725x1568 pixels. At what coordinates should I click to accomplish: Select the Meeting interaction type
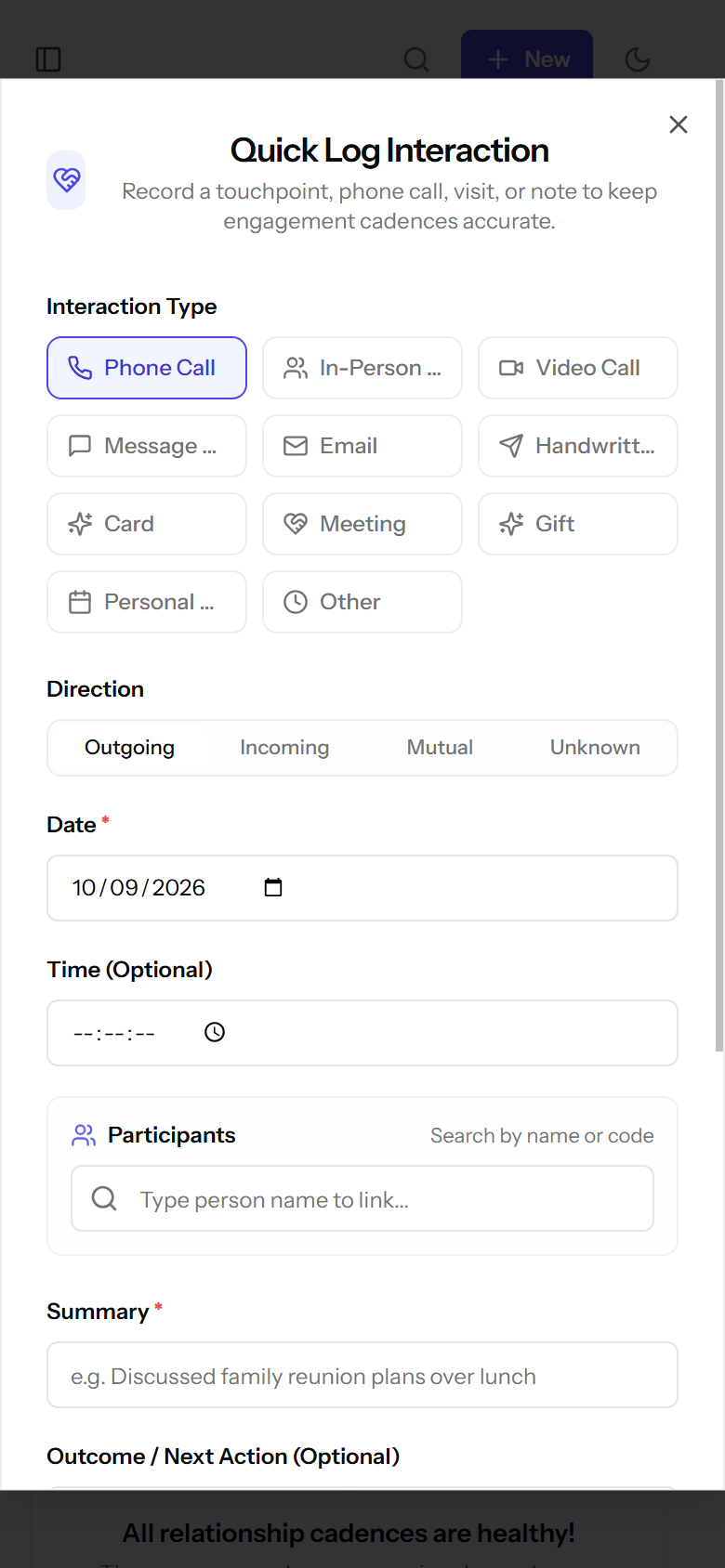click(362, 524)
